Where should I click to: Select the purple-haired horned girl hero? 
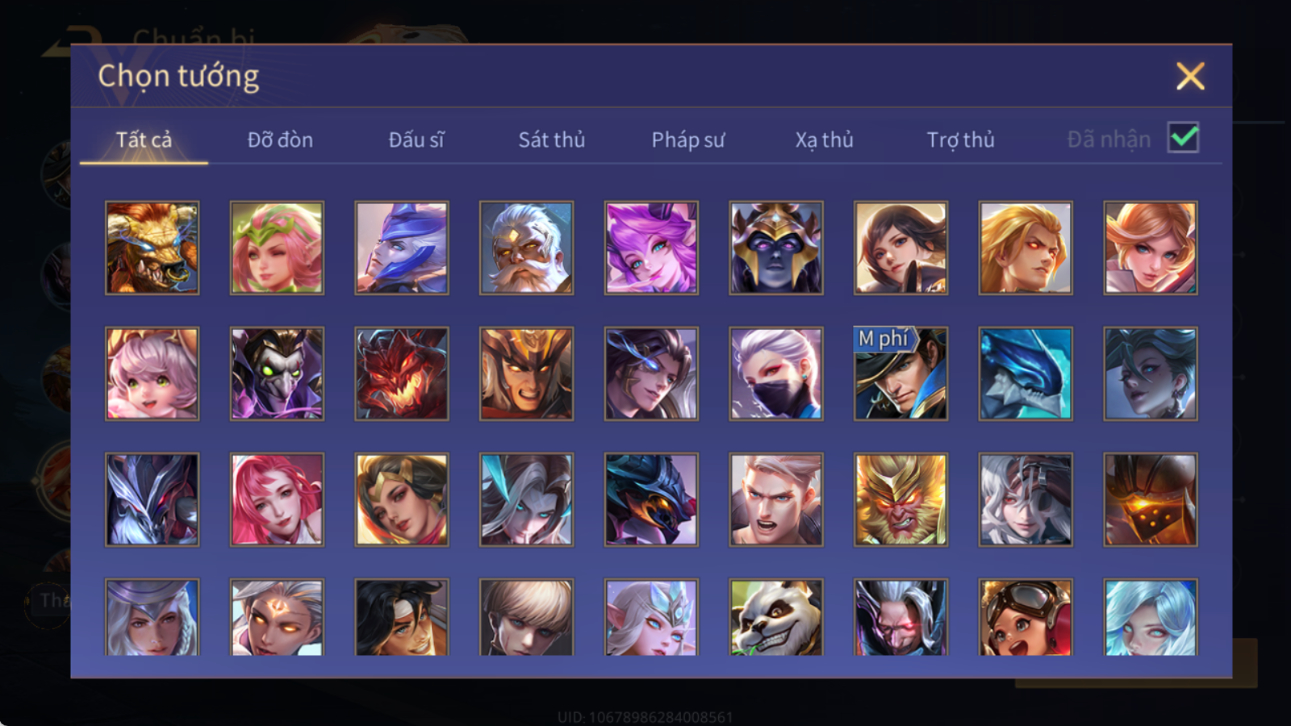(651, 248)
